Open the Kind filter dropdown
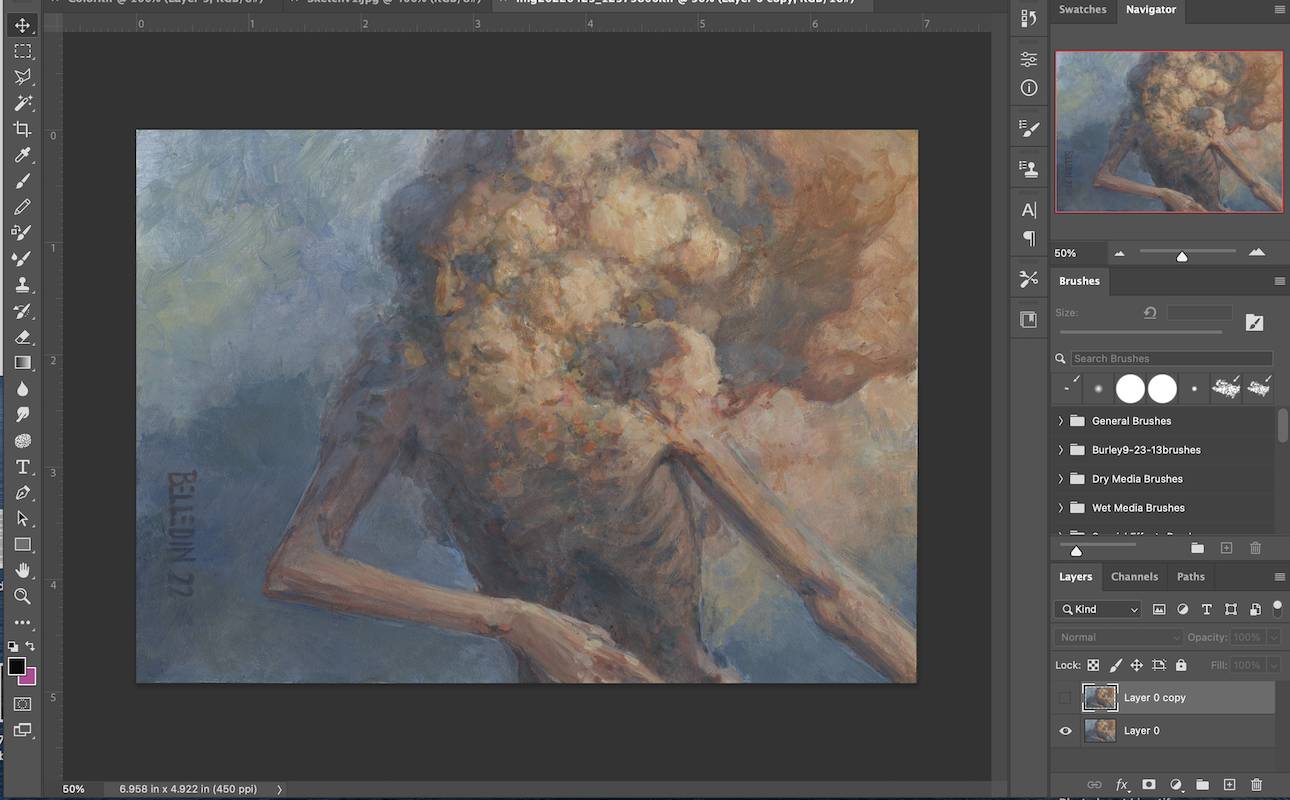The width and height of the screenshot is (1290, 800). point(1098,609)
